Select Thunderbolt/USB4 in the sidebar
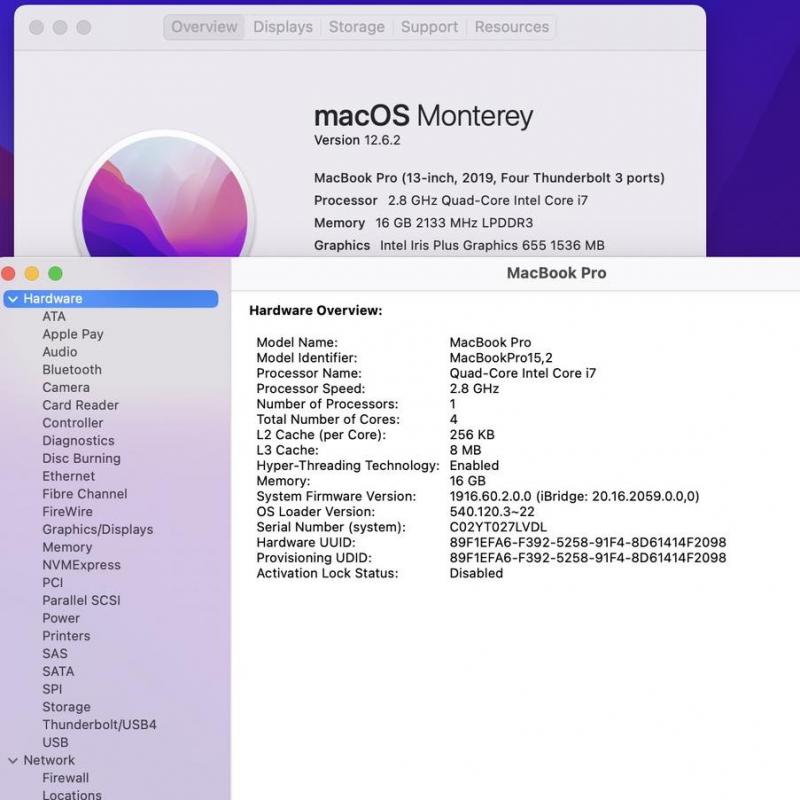Screen dimensions: 800x800 tap(99, 725)
